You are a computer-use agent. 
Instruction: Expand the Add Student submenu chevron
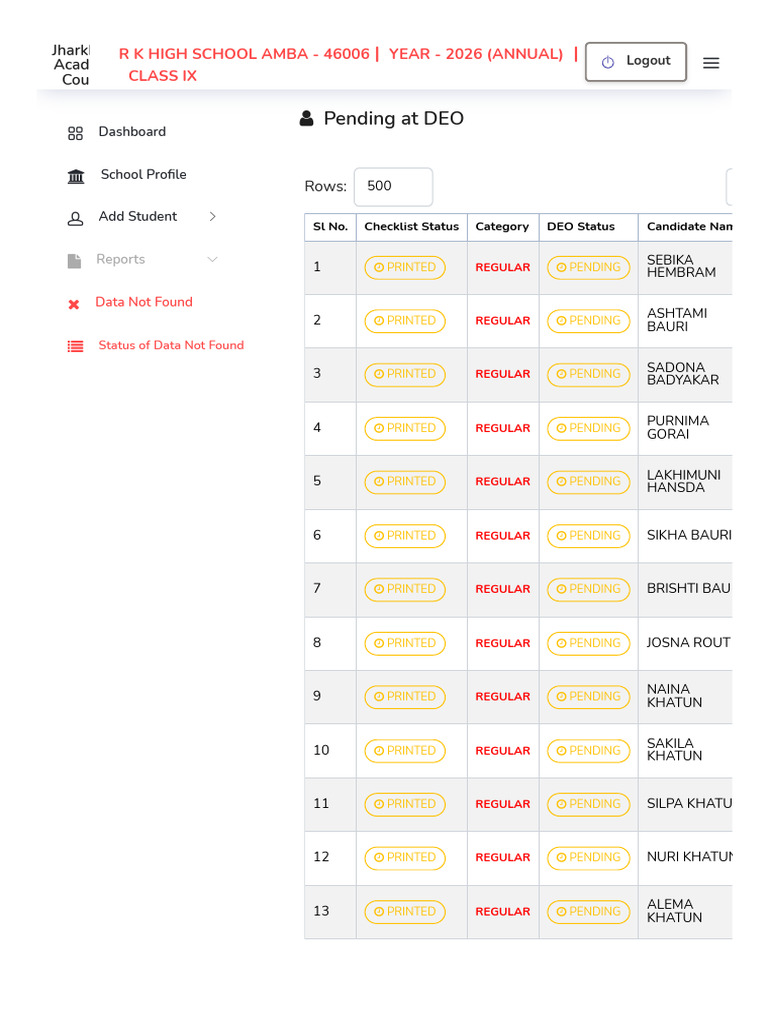click(212, 216)
